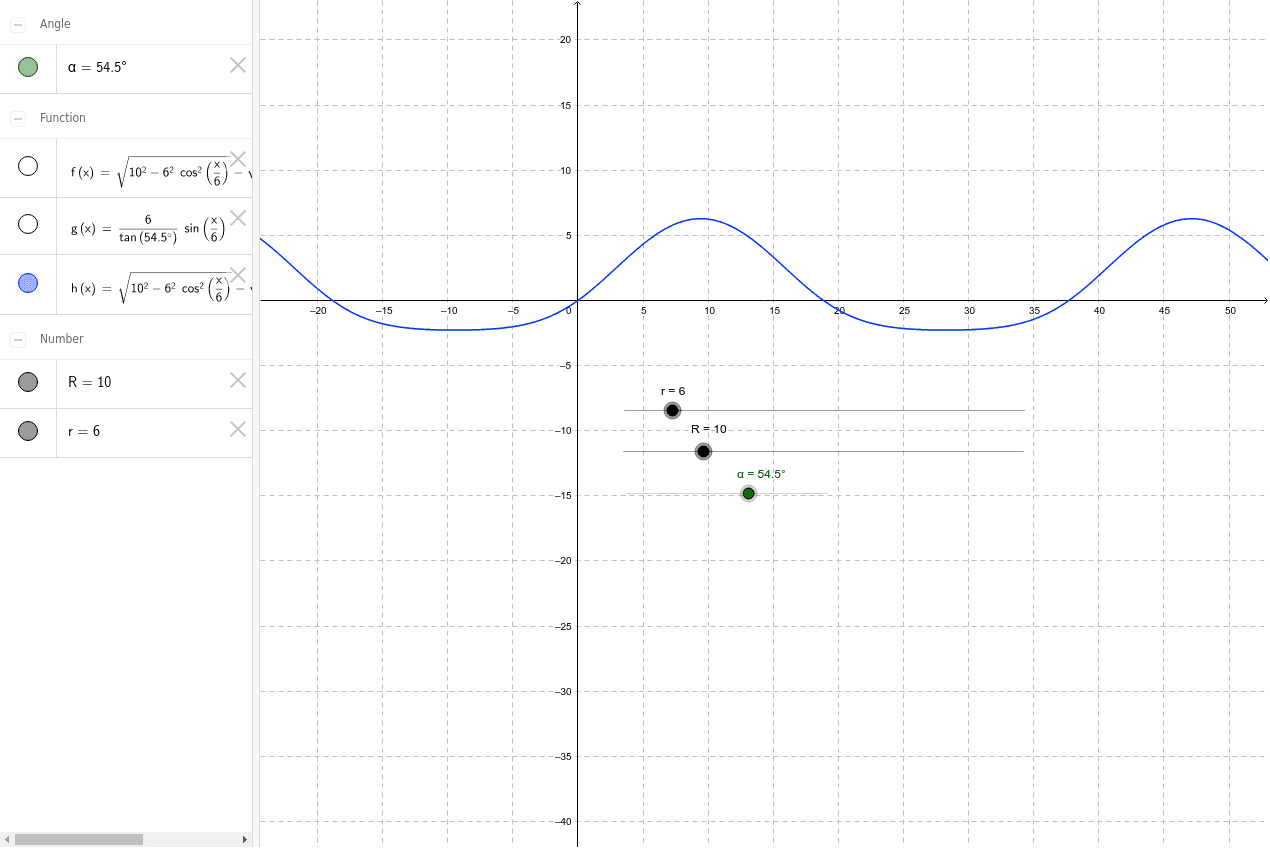The width and height of the screenshot is (1270, 849).
Task: Click the scrollbar right arrow
Action: coord(246,839)
